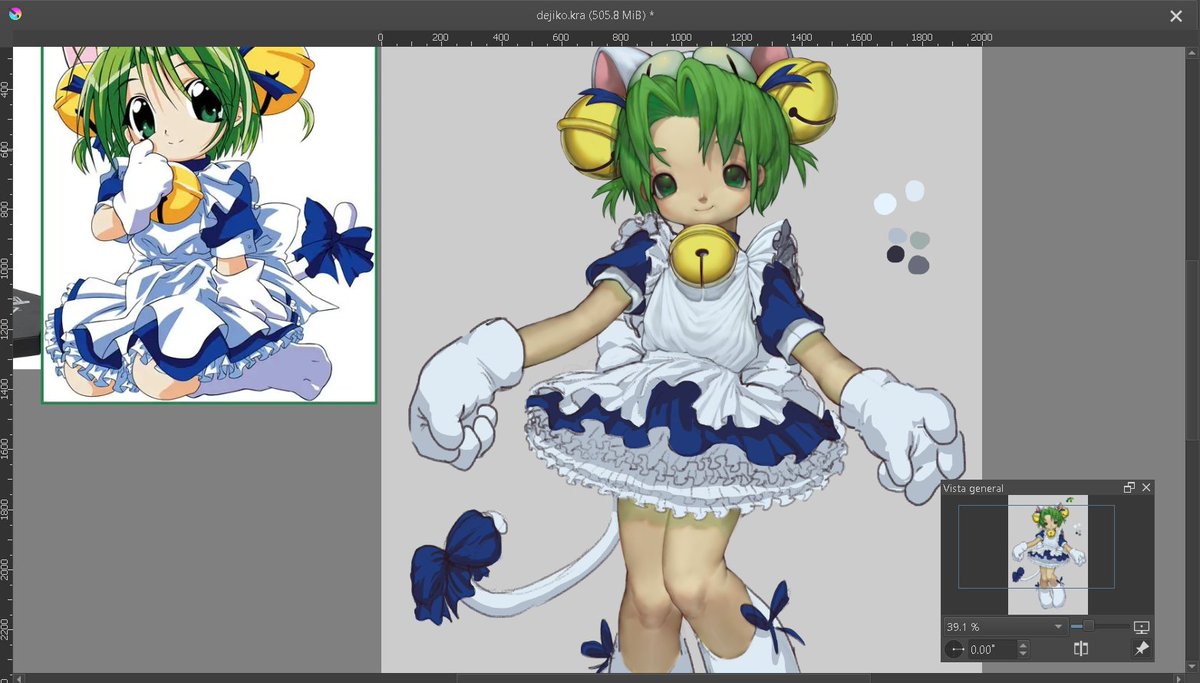The image size is (1200, 683).
Task: Click the fit-to-screen monitor icon
Action: pyautogui.click(x=1142, y=627)
